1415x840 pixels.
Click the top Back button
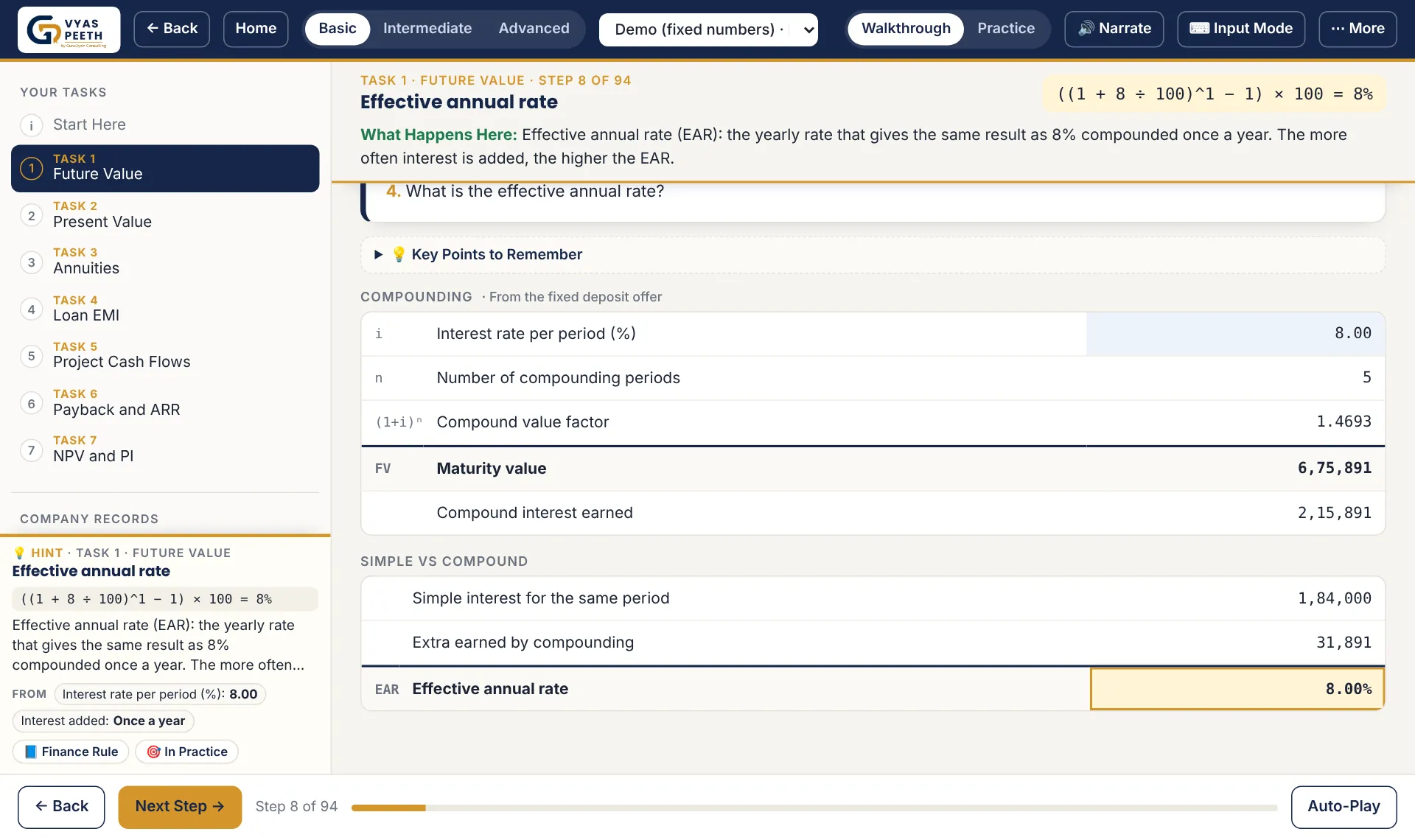coord(172,29)
